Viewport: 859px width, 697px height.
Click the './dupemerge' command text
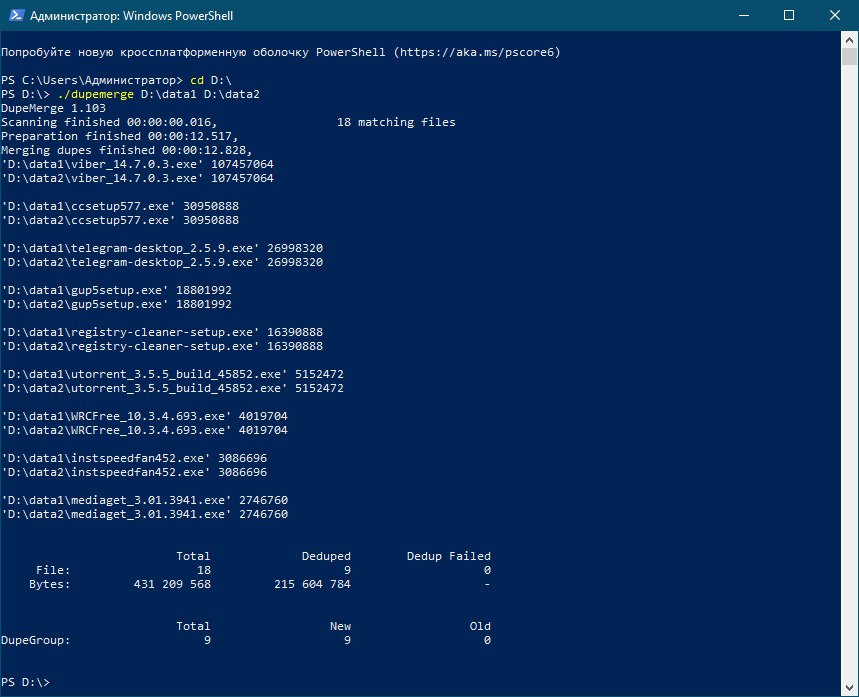95,94
